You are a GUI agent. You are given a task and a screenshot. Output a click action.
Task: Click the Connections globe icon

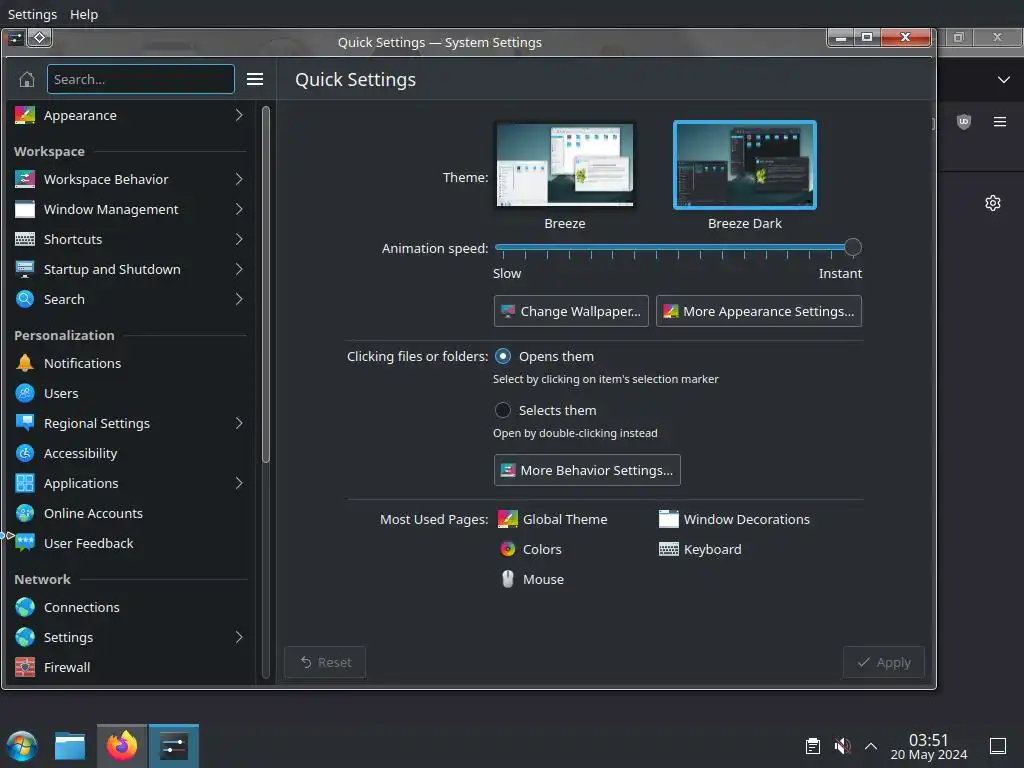point(25,608)
